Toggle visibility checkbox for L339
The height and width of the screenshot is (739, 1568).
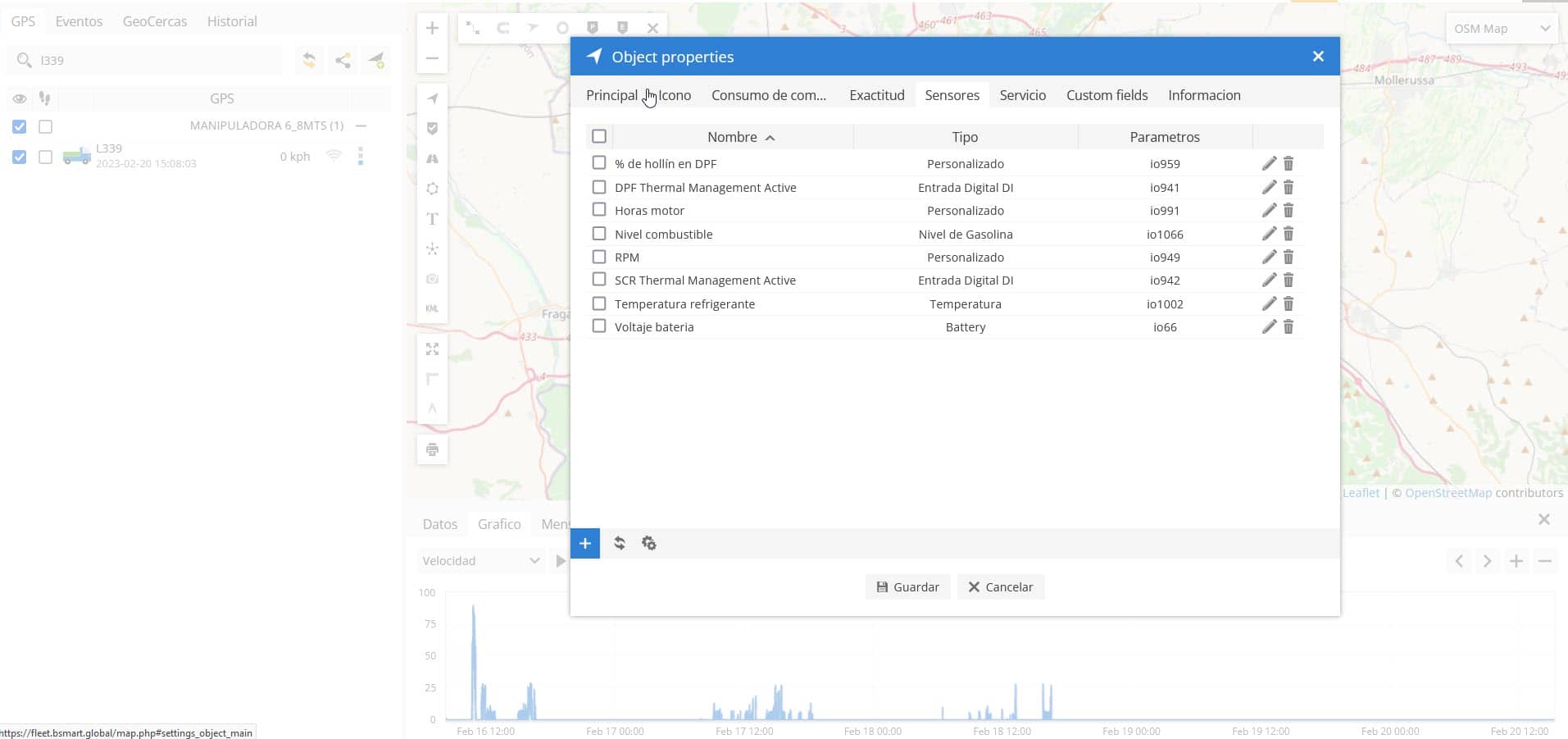(x=20, y=157)
